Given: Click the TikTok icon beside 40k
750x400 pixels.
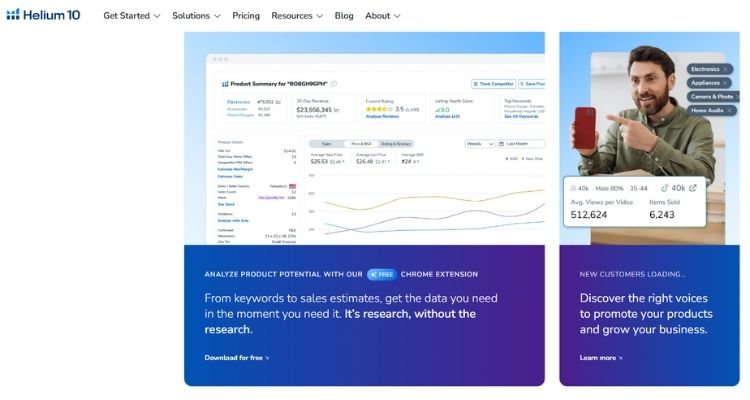Looking at the screenshot, I should [x=666, y=187].
